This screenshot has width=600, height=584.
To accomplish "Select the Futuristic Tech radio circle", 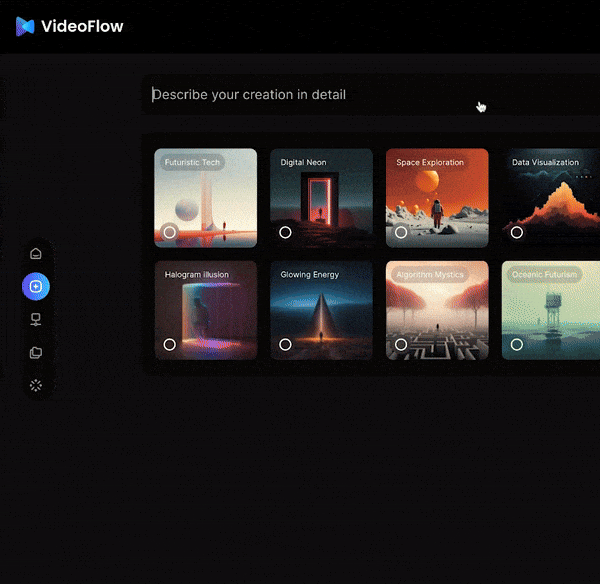I will pos(170,232).
